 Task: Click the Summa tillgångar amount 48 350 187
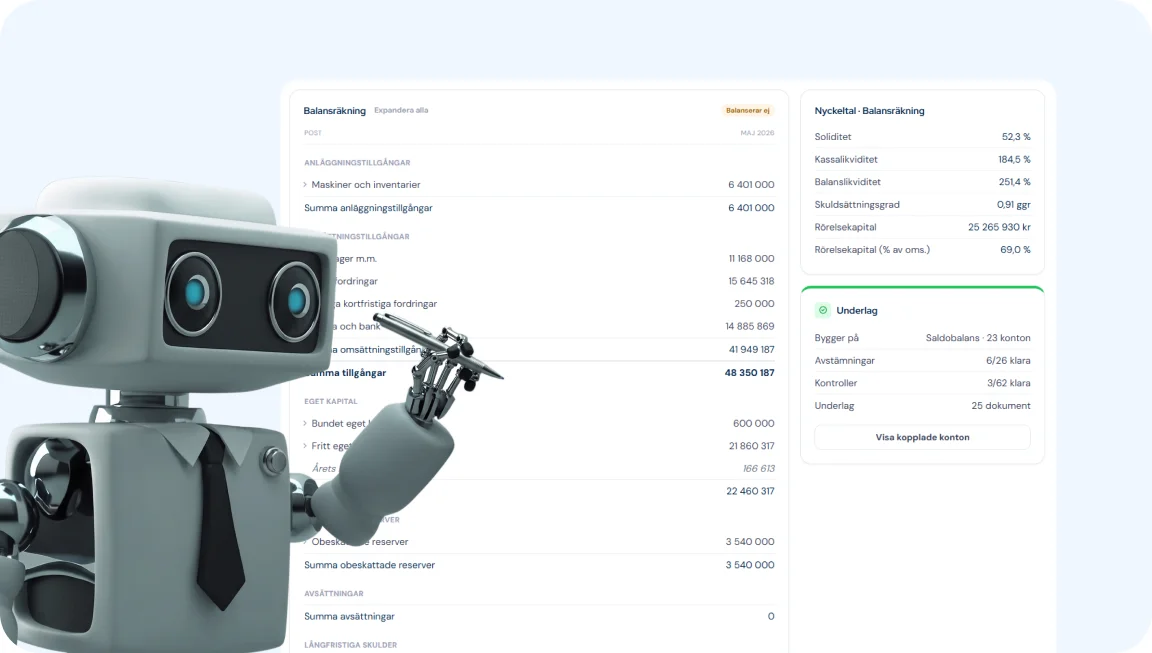pos(749,372)
